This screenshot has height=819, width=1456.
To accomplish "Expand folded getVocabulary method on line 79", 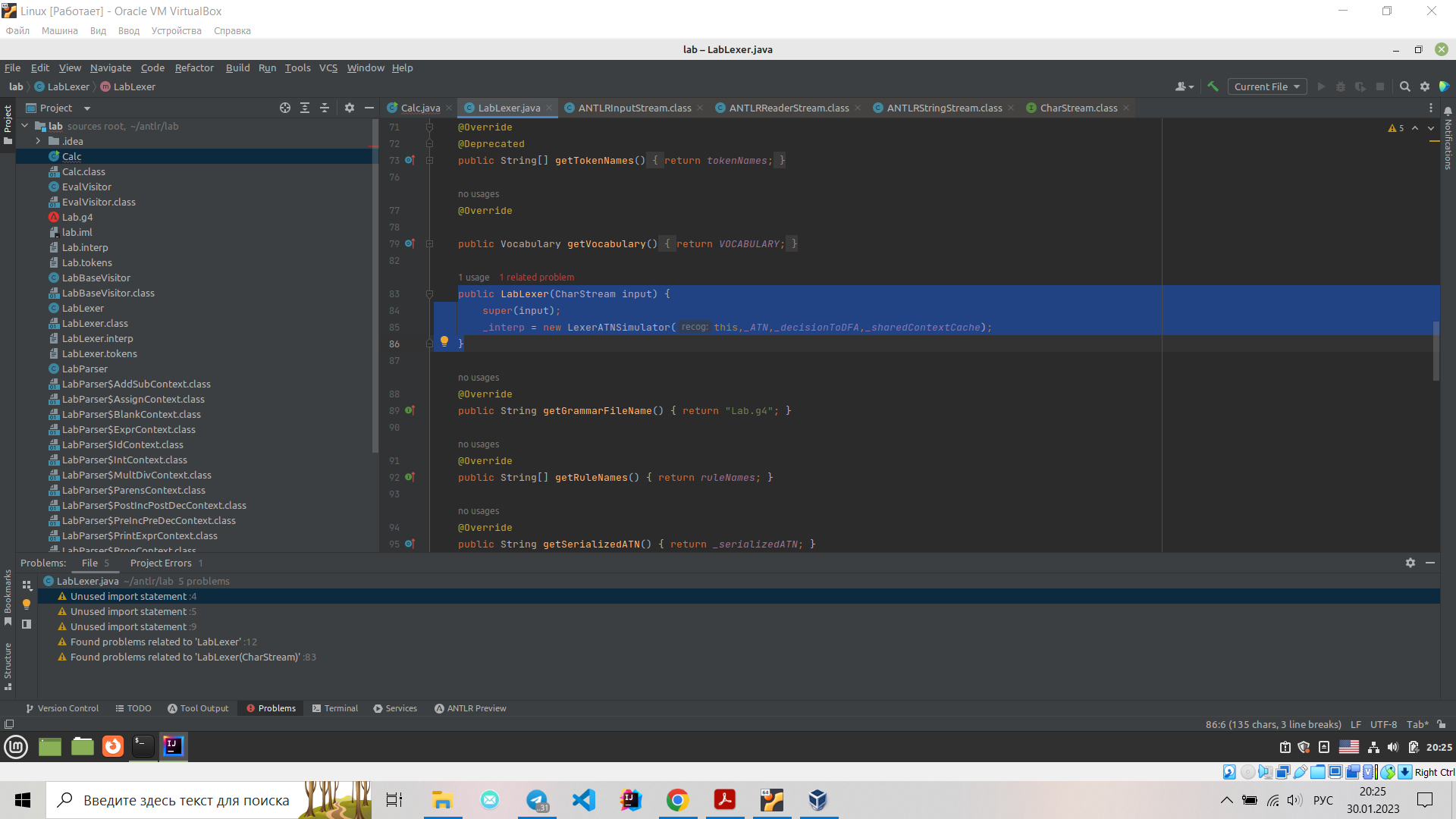I will [x=429, y=243].
